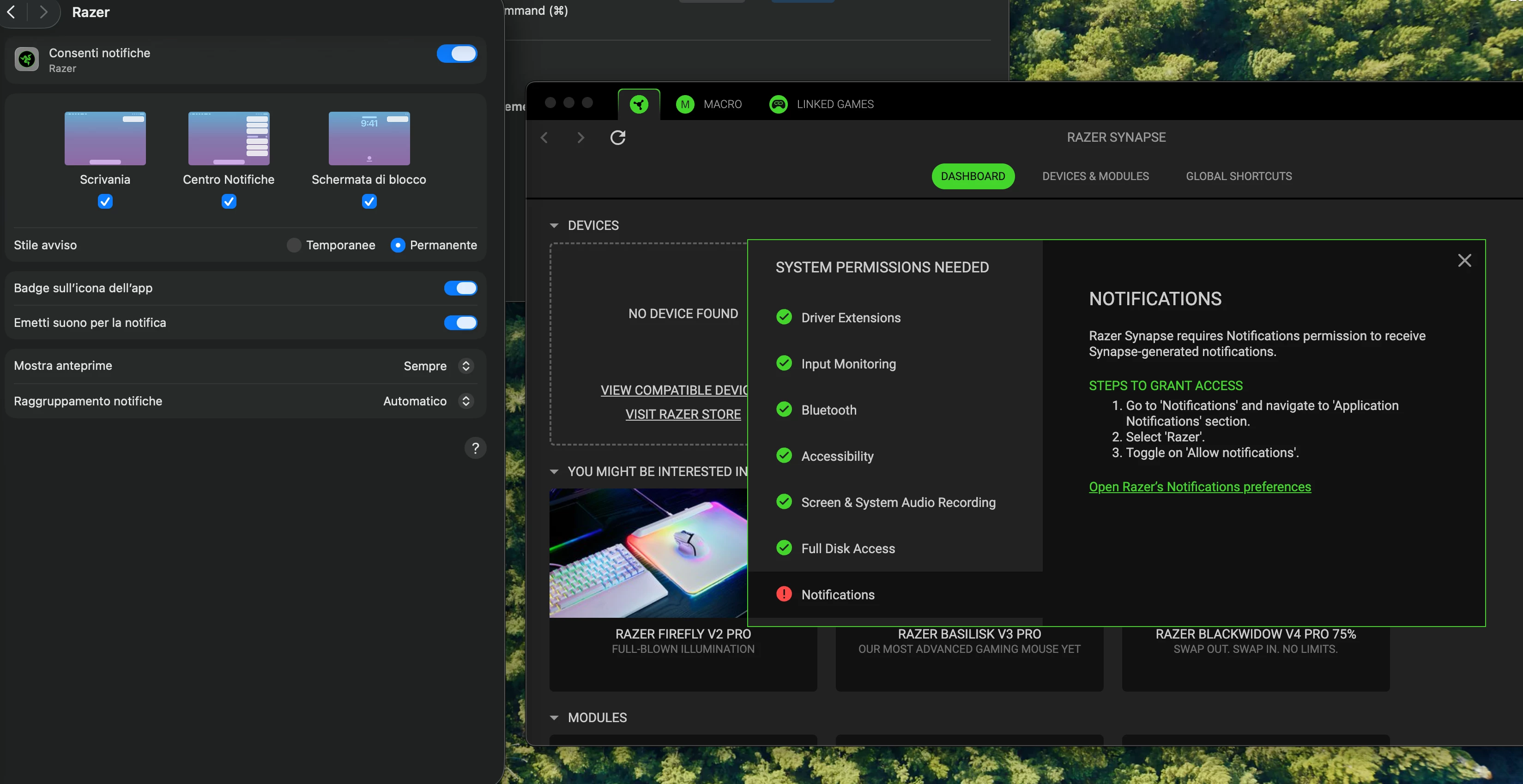Open the Global Shortcuts tab
This screenshot has width=1523, height=784.
tap(1238, 176)
